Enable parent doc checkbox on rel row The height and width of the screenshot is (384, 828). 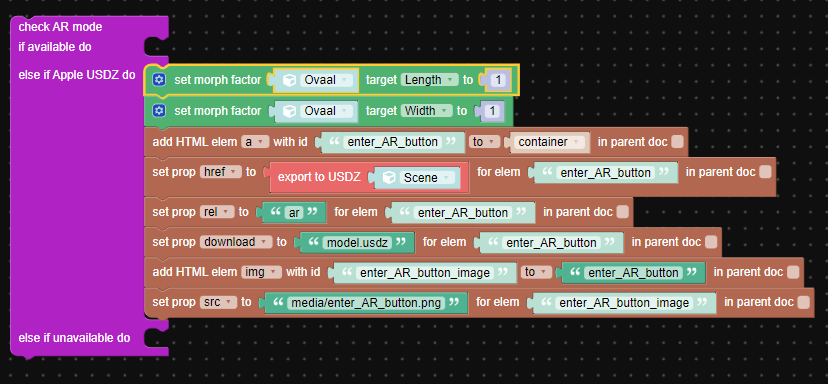point(623,212)
